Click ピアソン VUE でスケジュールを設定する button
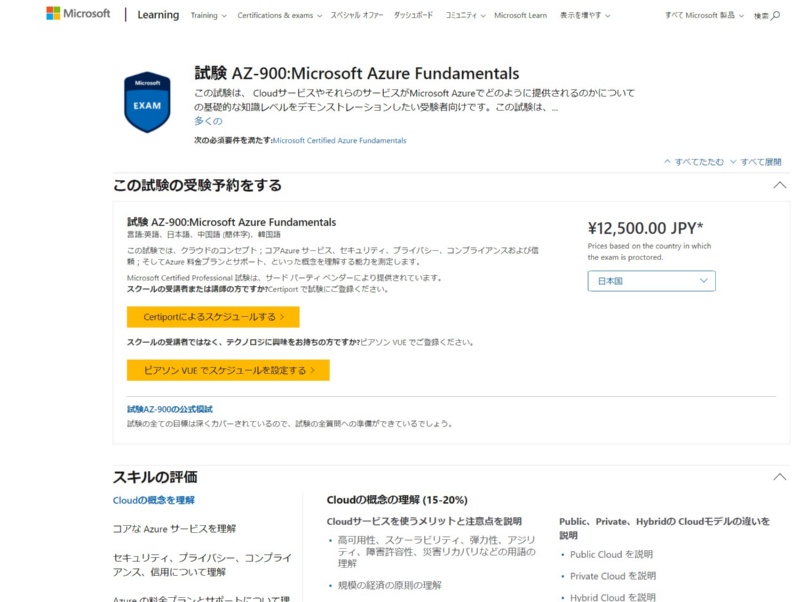The image size is (800, 602). pos(228,370)
